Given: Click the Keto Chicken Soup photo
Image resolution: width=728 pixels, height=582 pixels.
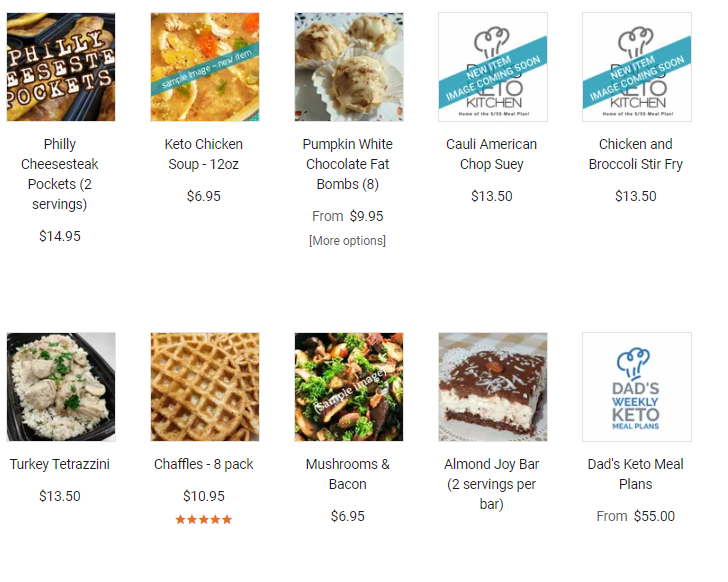Looking at the screenshot, I should pyautogui.click(x=205, y=67).
